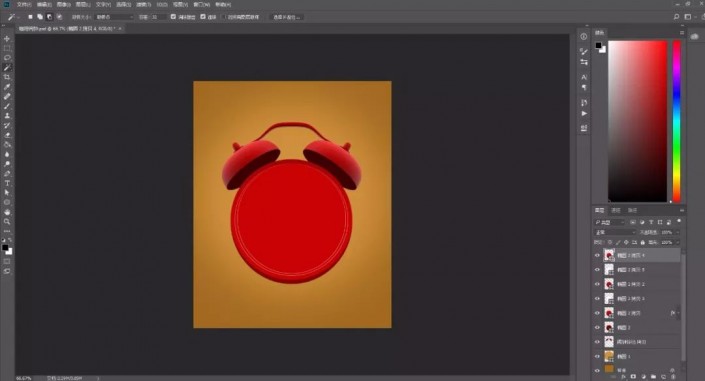
Task: Toggle the contiguous checkbox in options bar
Action: click(x=203, y=17)
